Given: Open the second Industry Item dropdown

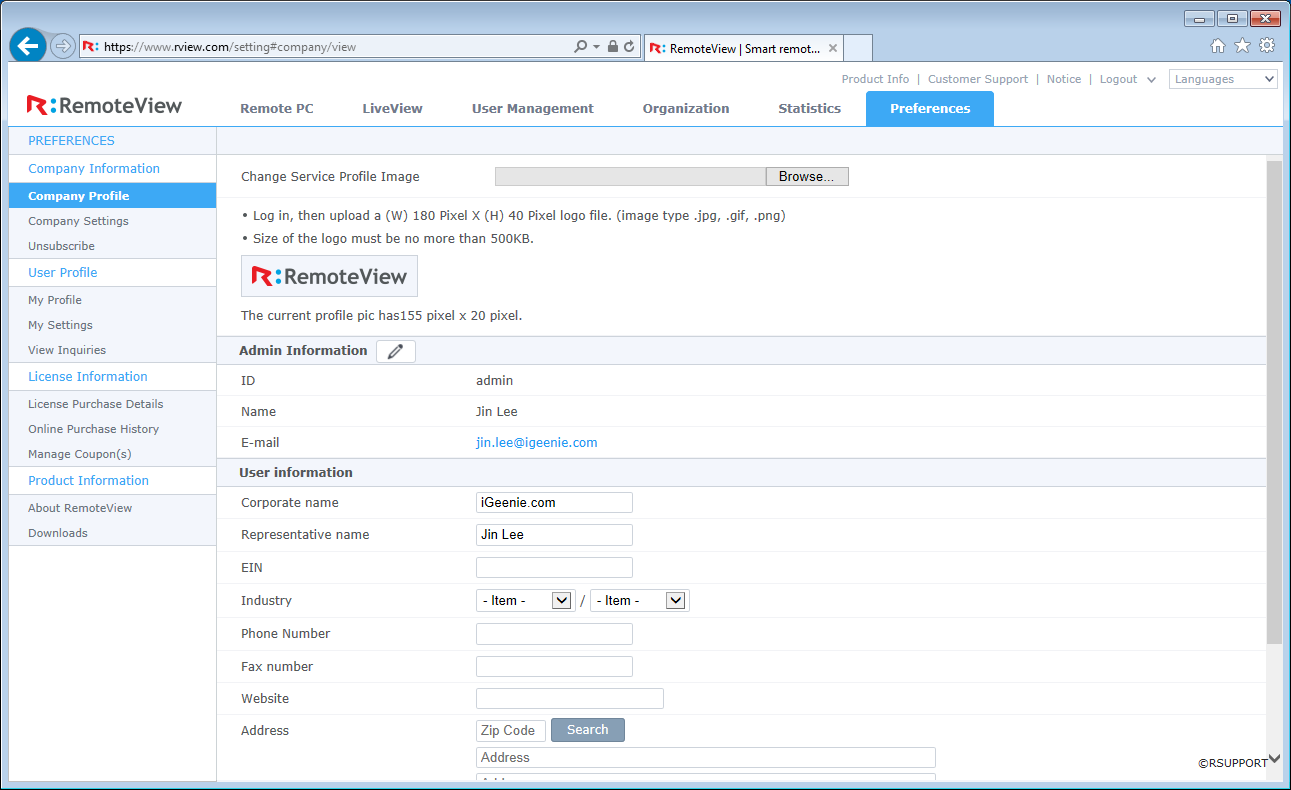Looking at the screenshot, I should point(639,601).
